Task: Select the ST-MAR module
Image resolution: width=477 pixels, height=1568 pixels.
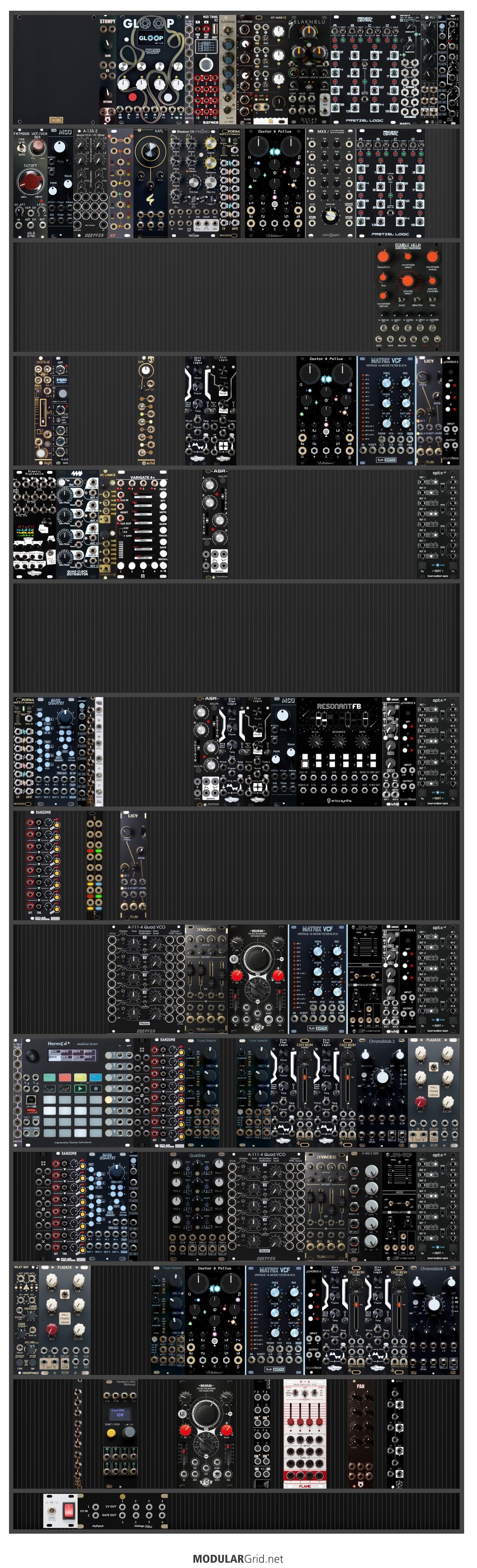Action: pyautogui.click(x=270, y=70)
